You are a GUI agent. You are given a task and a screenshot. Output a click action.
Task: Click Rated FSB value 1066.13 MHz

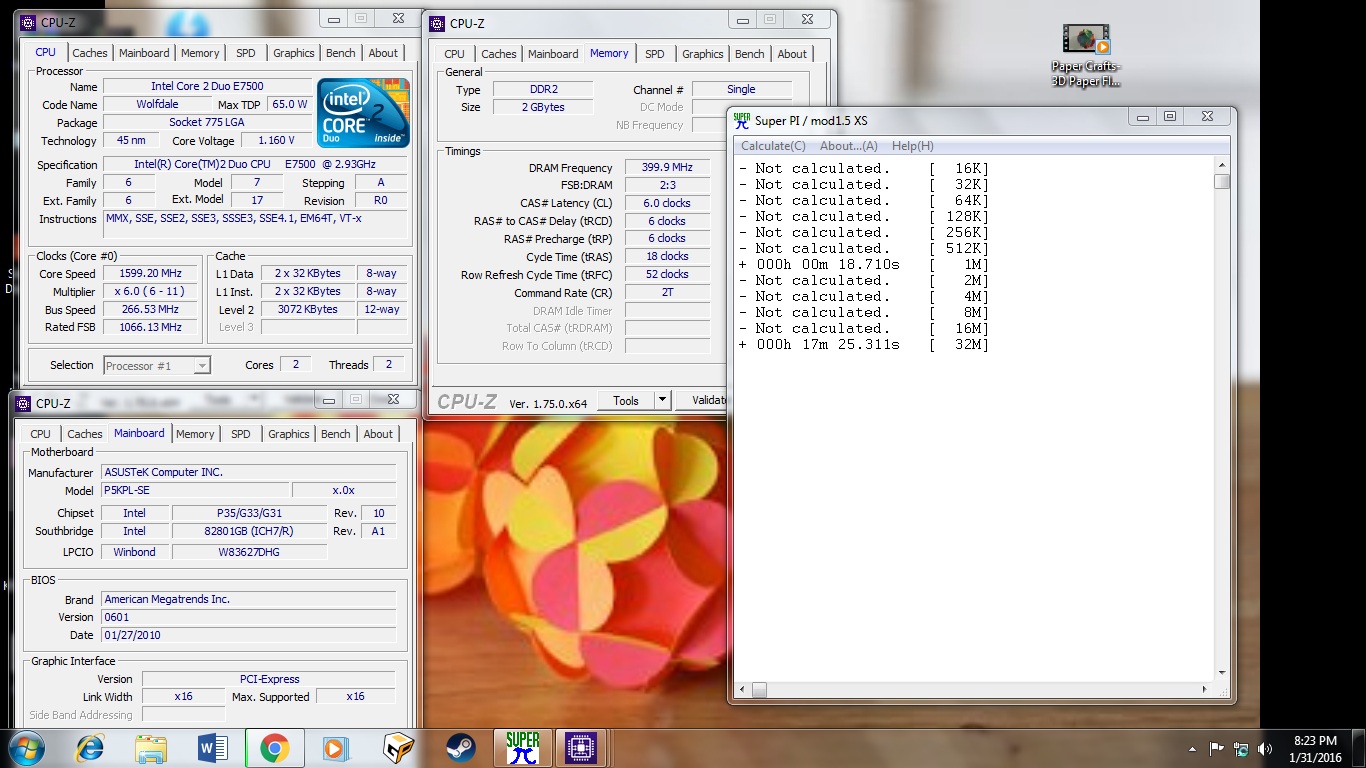pyautogui.click(x=151, y=327)
